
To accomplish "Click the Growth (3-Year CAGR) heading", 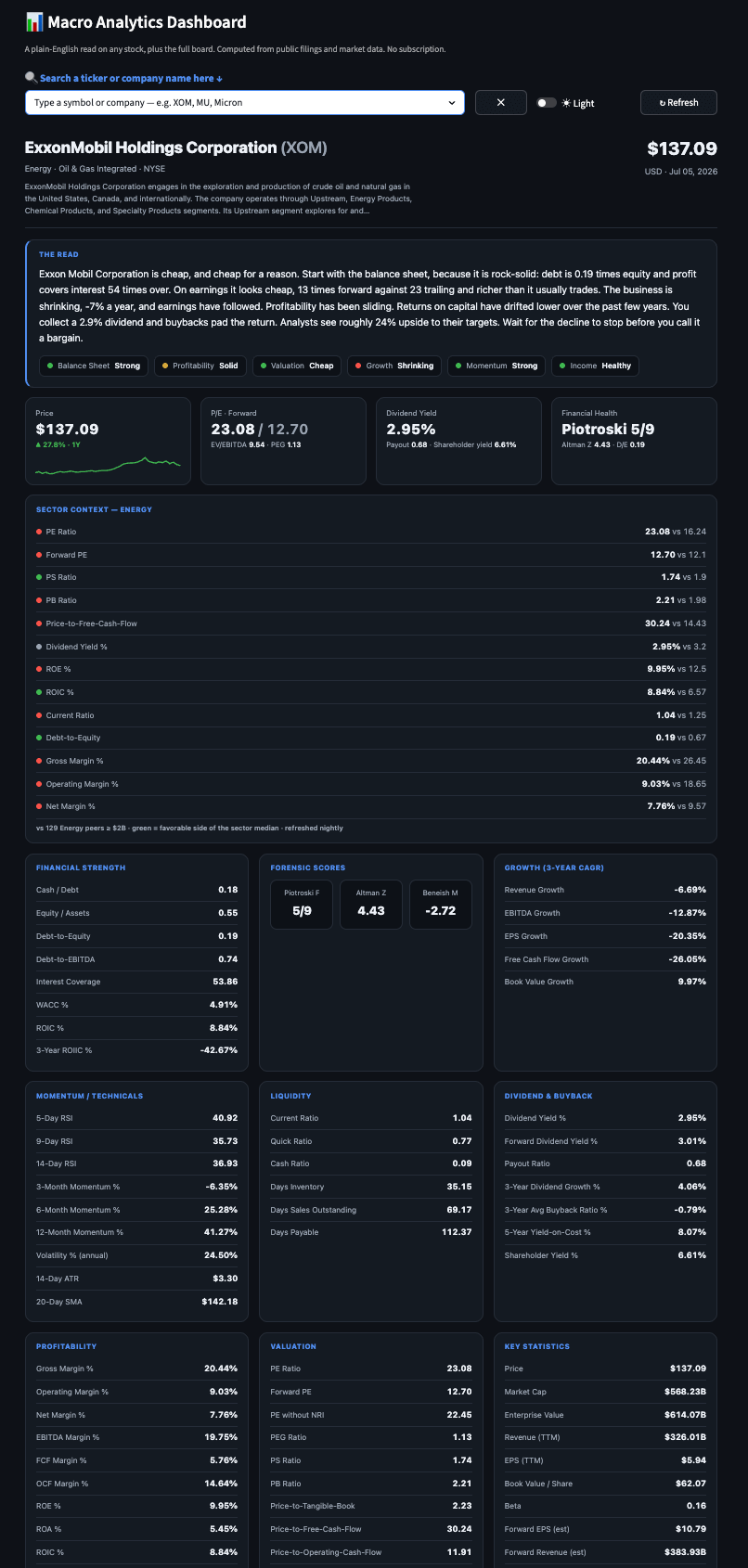I will [x=554, y=868].
